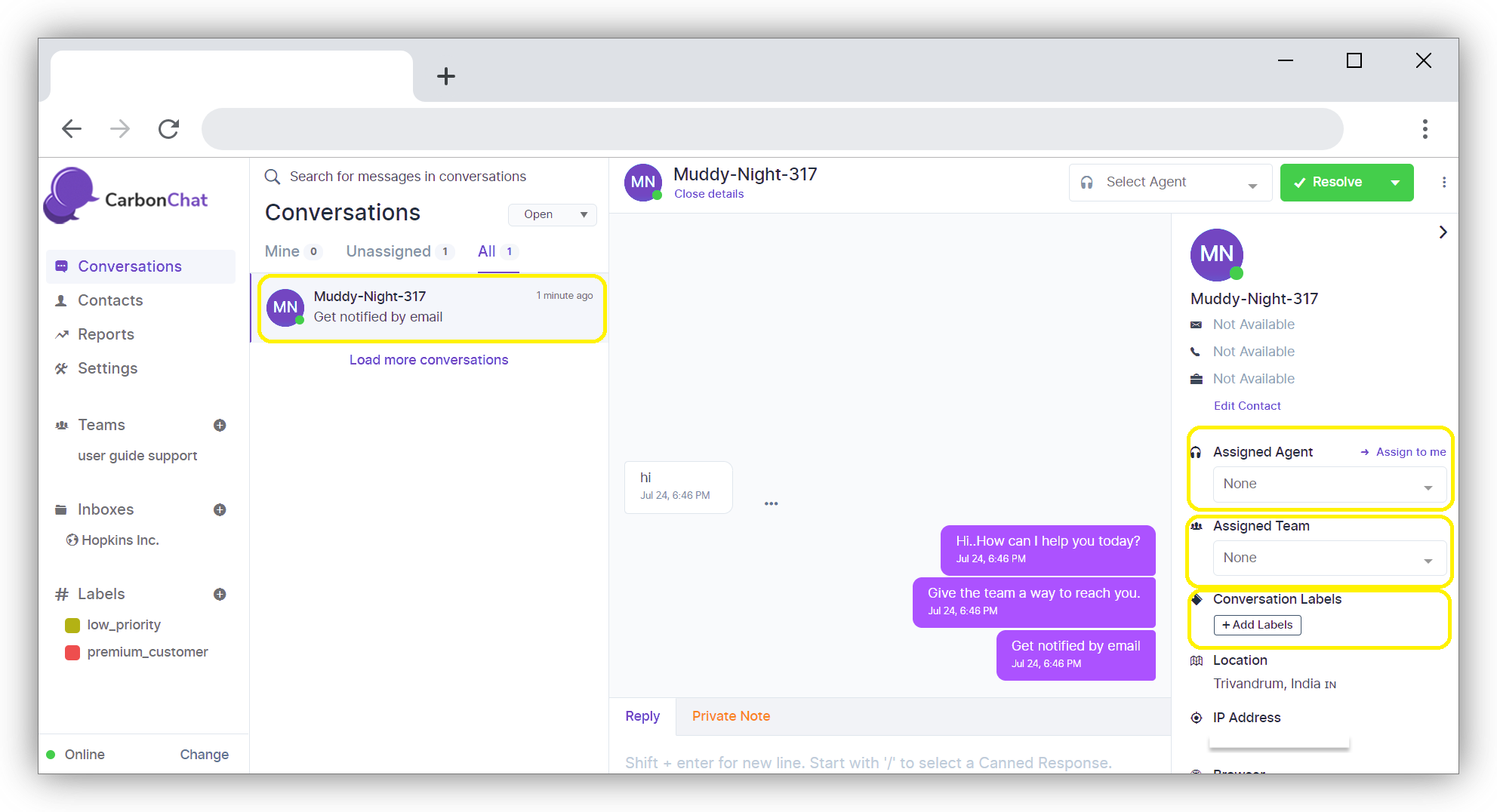Screen dimensions: 1497x812
Task: Switch to the Private Note tab
Action: pos(730,716)
